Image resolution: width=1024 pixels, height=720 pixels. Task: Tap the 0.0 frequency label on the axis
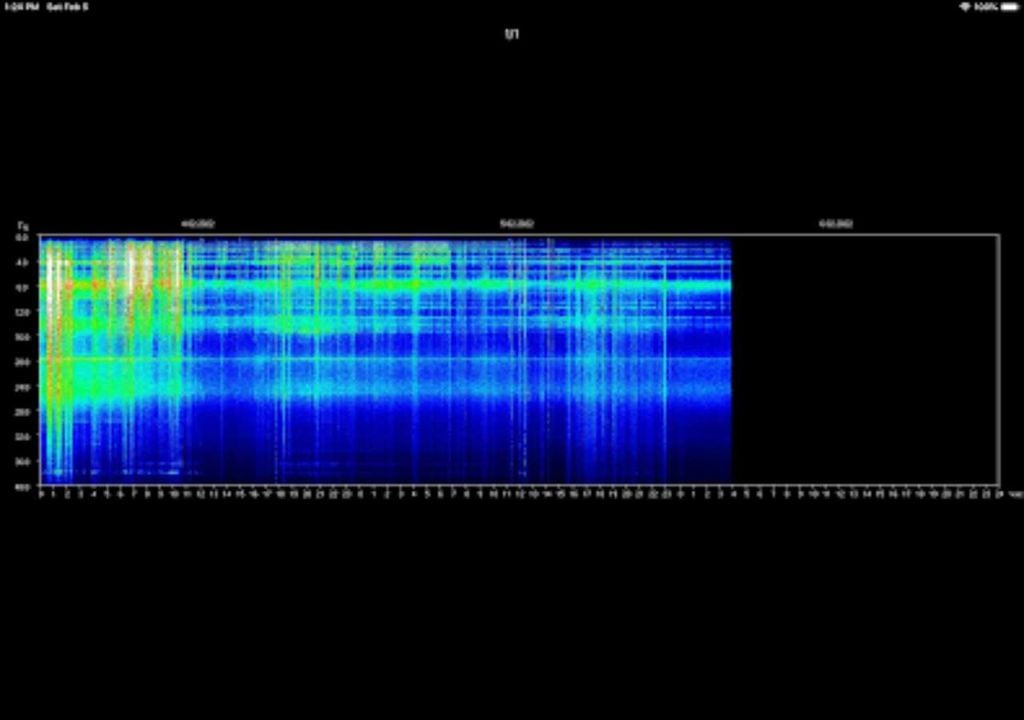click(23, 239)
